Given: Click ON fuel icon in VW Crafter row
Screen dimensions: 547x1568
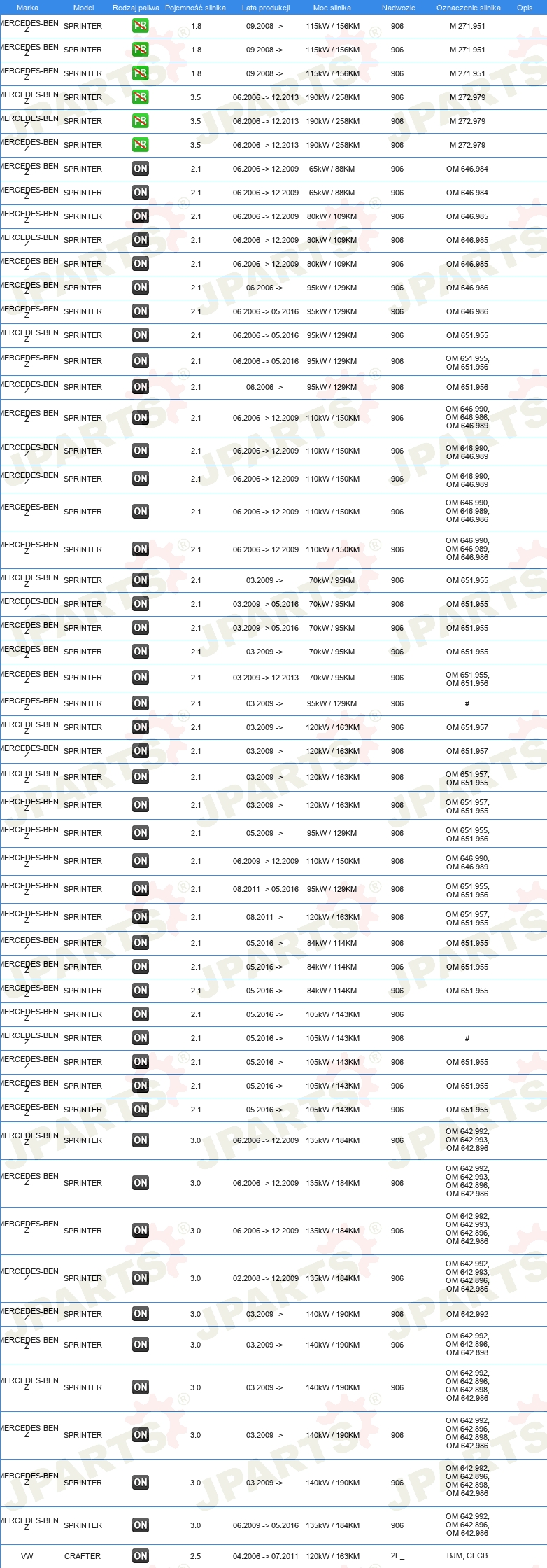Looking at the screenshot, I should [141, 1556].
